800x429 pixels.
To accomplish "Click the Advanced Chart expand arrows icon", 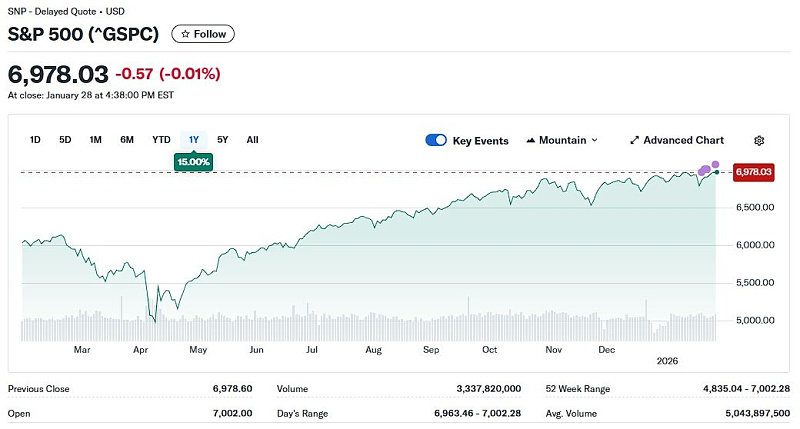I will [x=634, y=141].
